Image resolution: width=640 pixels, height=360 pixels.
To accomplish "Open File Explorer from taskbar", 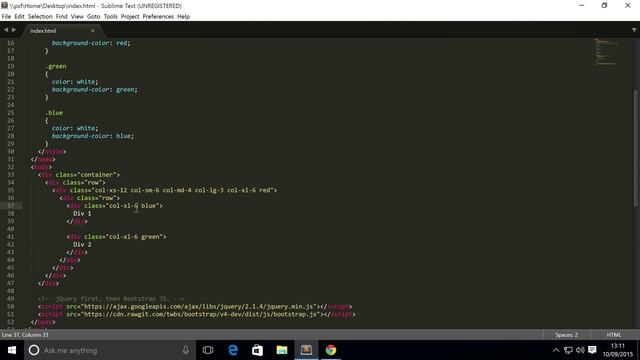I will pyautogui.click(x=282, y=350).
